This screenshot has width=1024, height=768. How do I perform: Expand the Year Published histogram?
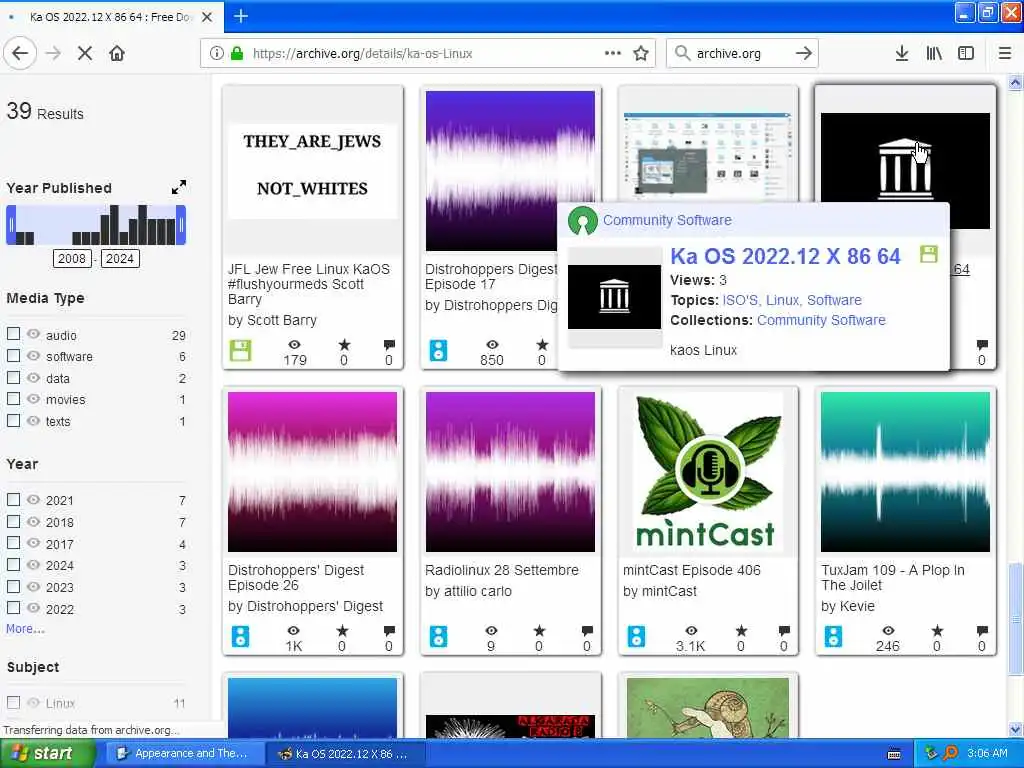[x=178, y=187]
